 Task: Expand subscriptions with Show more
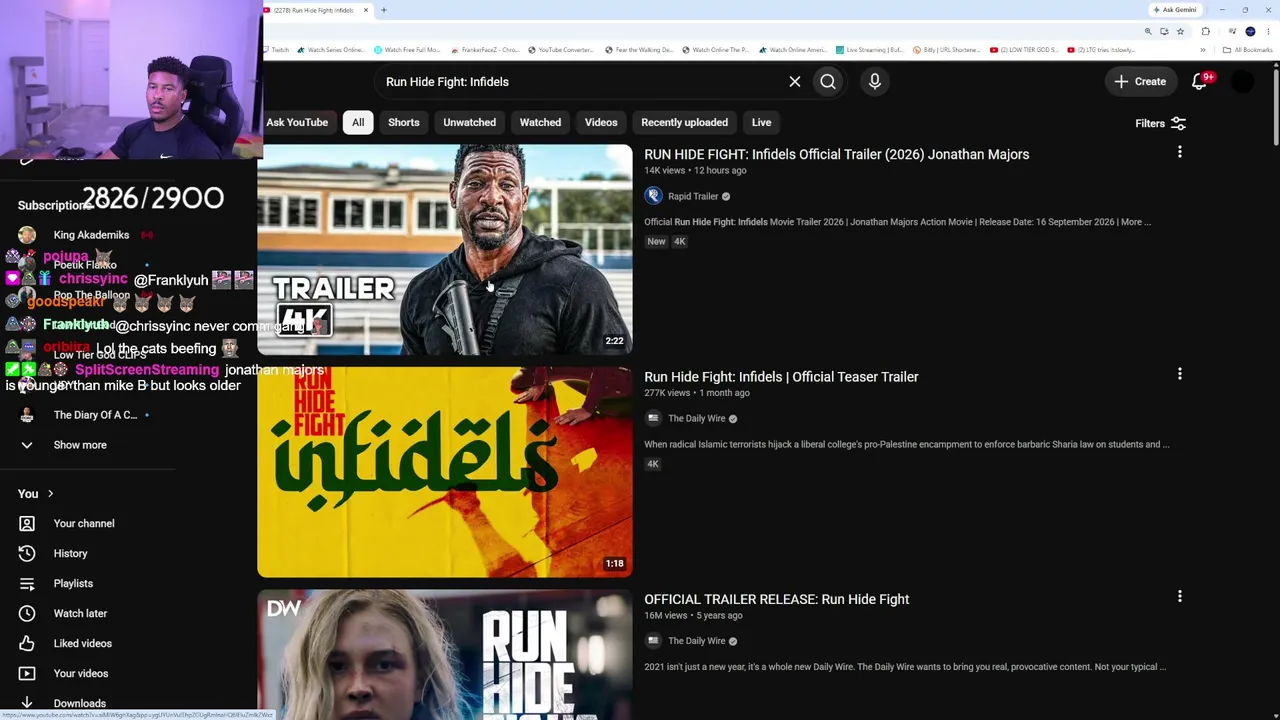(80, 445)
